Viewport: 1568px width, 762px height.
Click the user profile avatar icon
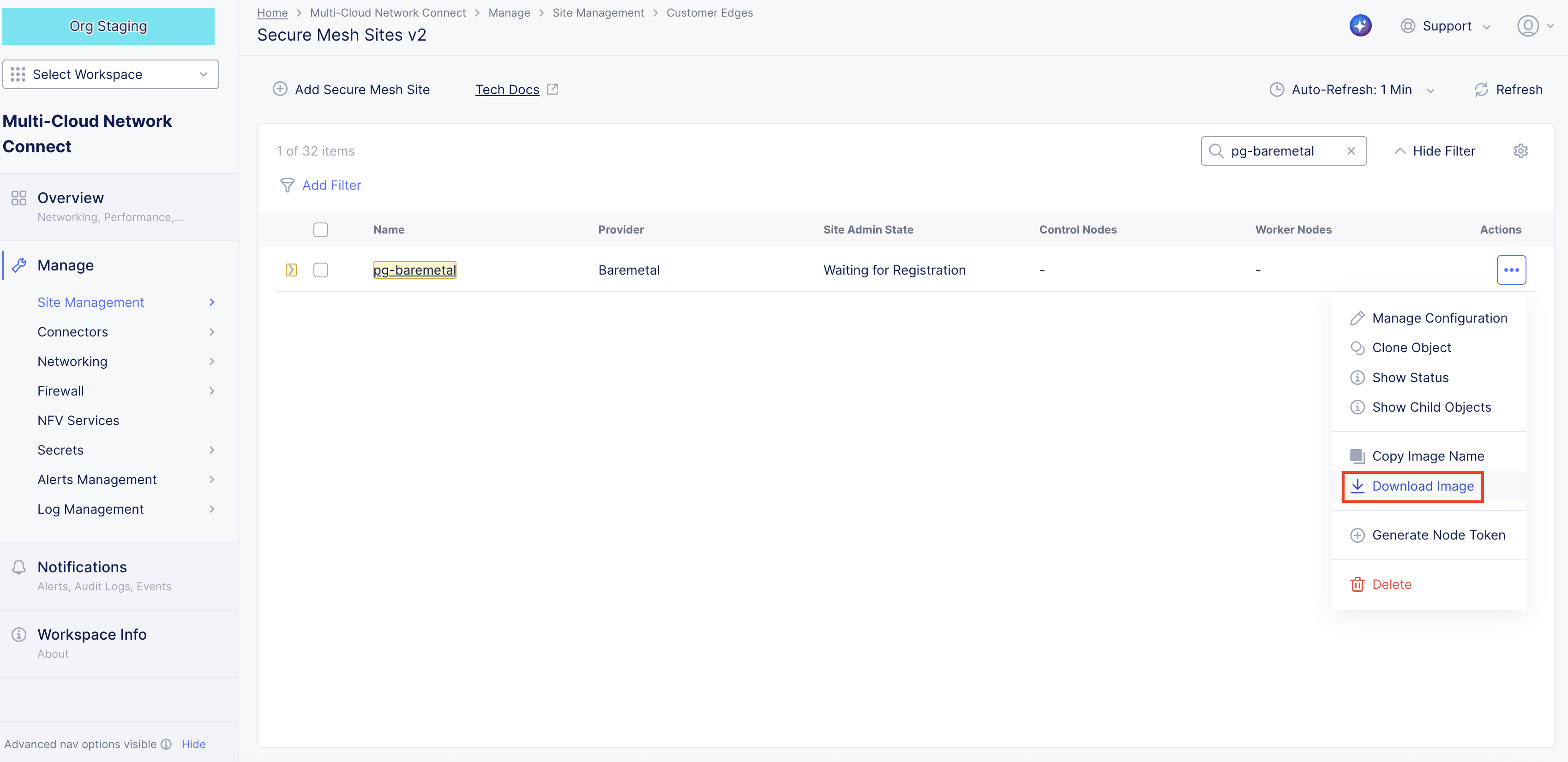coord(1527,25)
